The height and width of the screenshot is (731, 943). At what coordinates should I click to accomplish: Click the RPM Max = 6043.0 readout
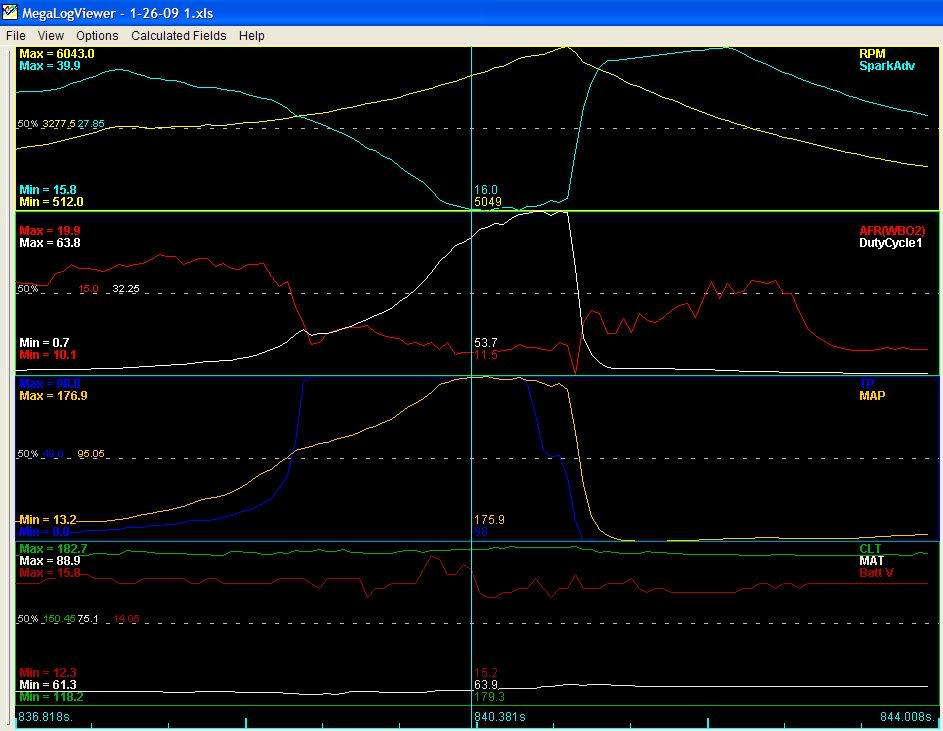click(57, 53)
